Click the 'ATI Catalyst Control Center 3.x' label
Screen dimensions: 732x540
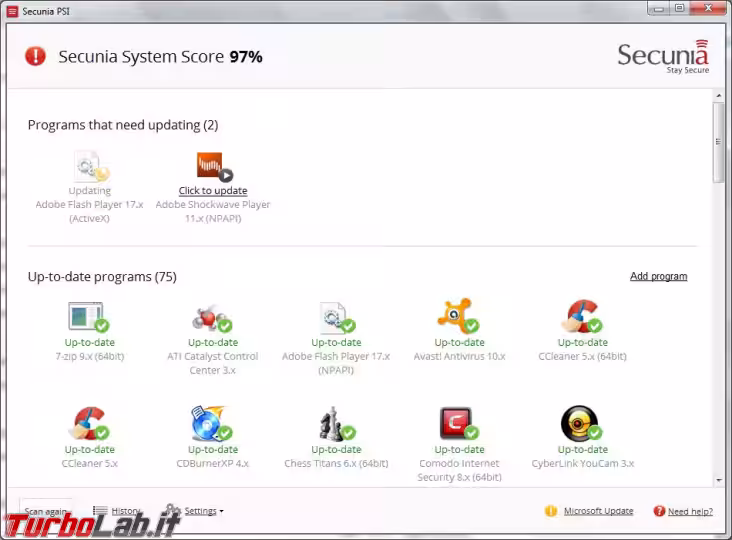point(212,363)
